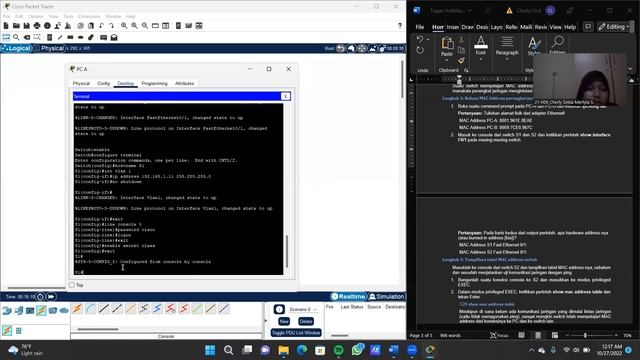Open Word Comments speech bubble button
Image resolution: width=640 pixels, height=360 pixels.
point(588,27)
